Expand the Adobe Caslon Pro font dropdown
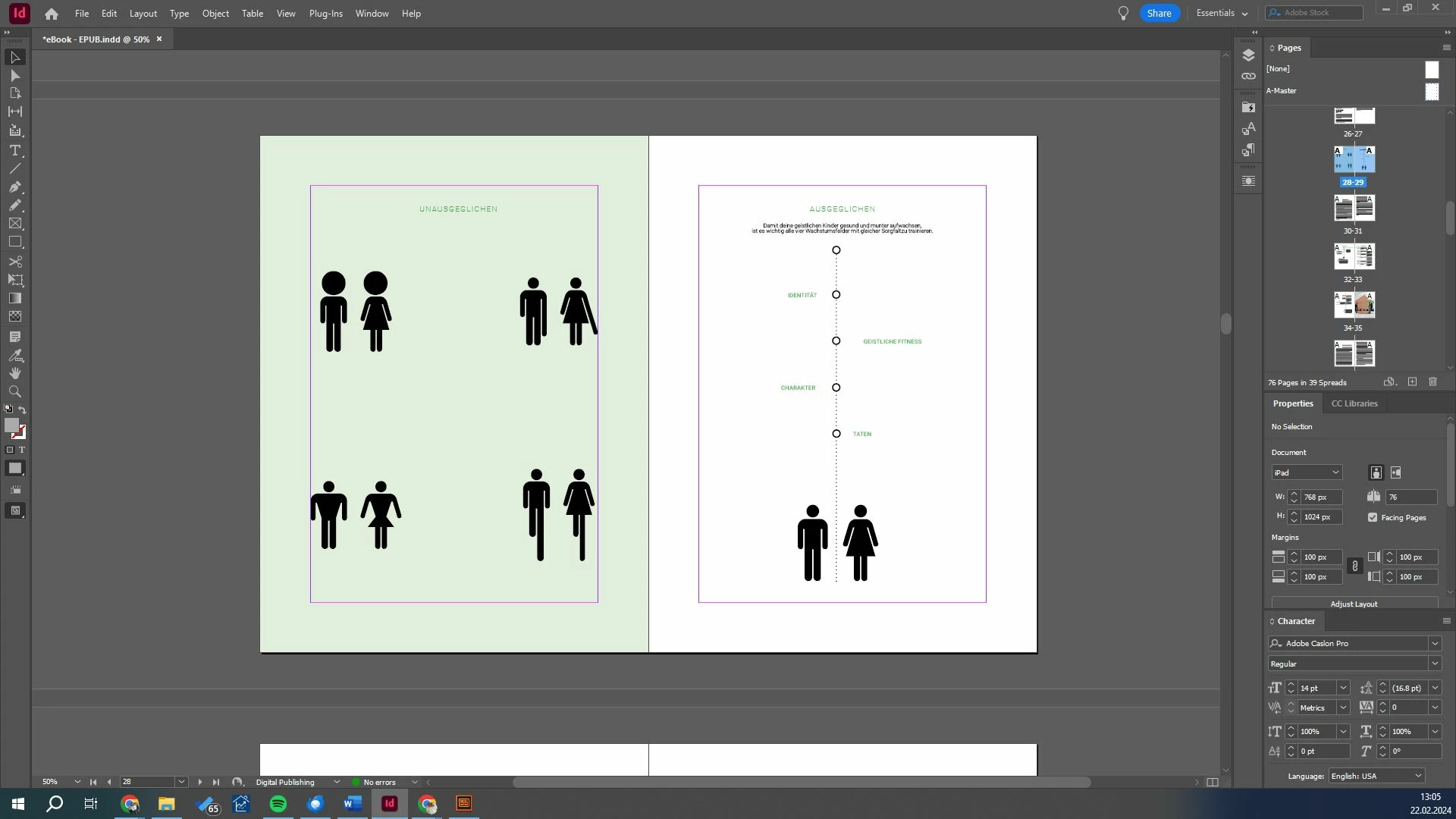The height and width of the screenshot is (819, 1456). coord(1434,643)
